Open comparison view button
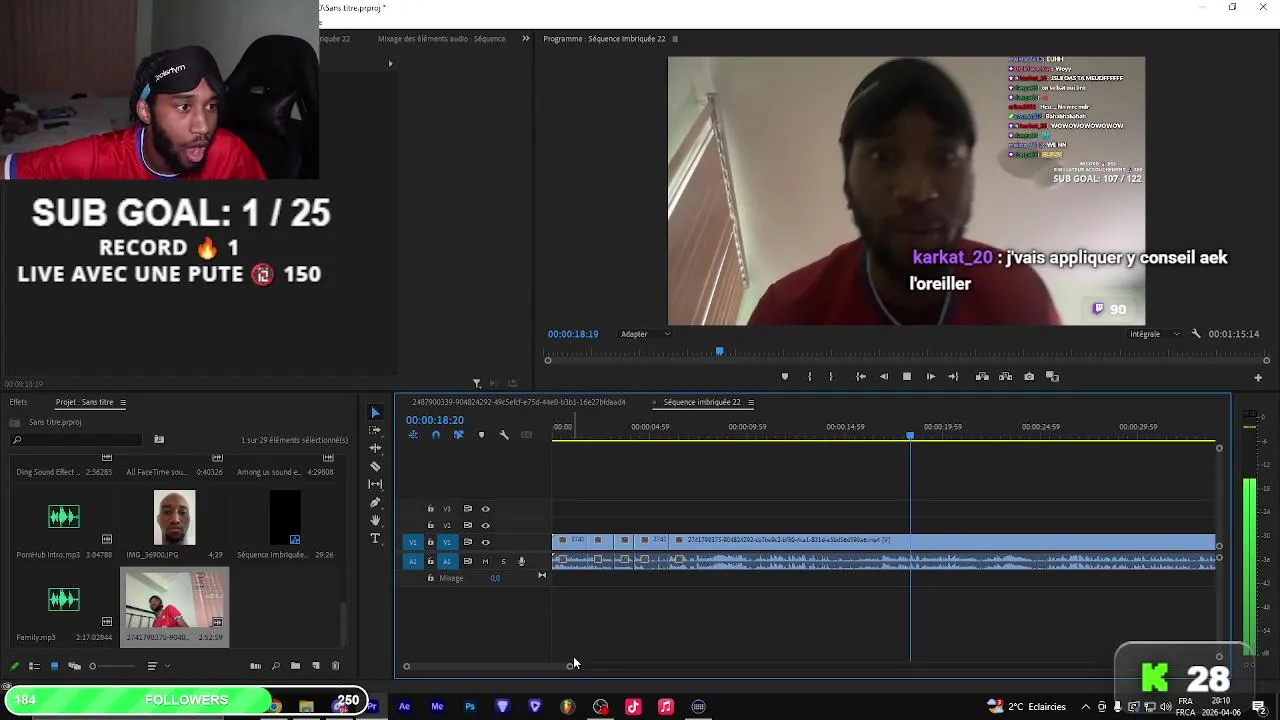The height and width of the screenshot is (720, 1280). (1052, 377)
